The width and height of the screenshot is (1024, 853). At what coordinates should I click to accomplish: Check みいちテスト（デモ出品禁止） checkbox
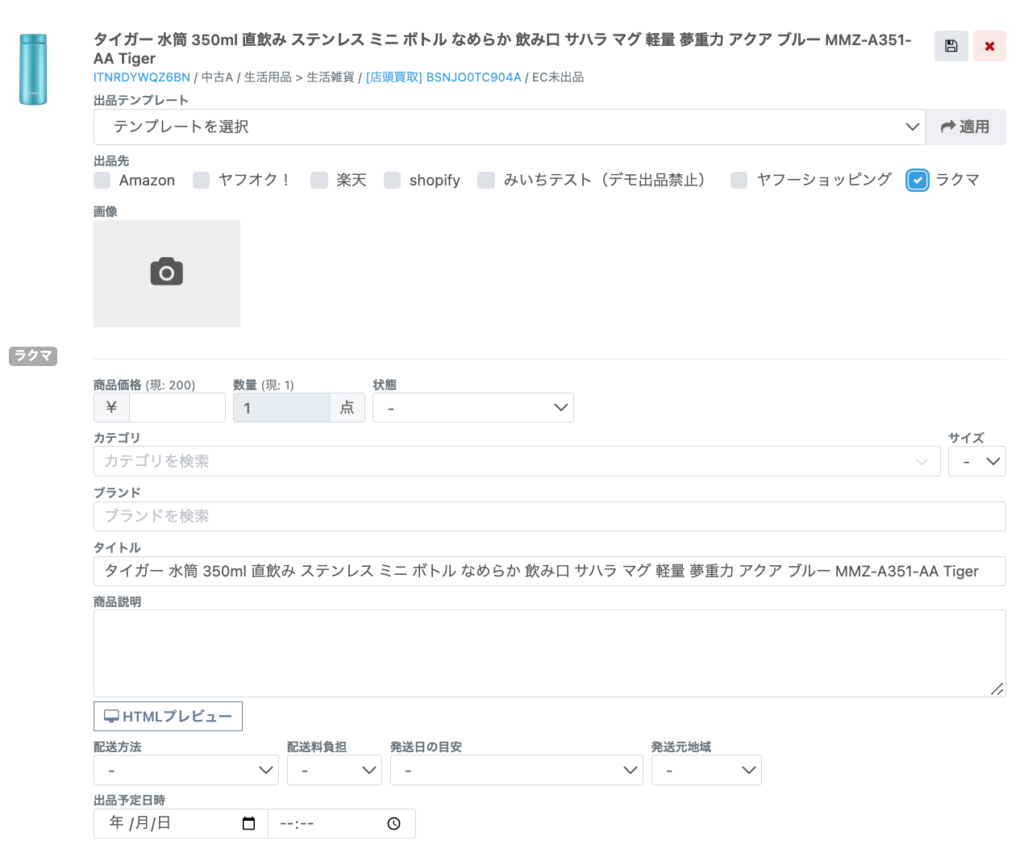pos(486,180)
